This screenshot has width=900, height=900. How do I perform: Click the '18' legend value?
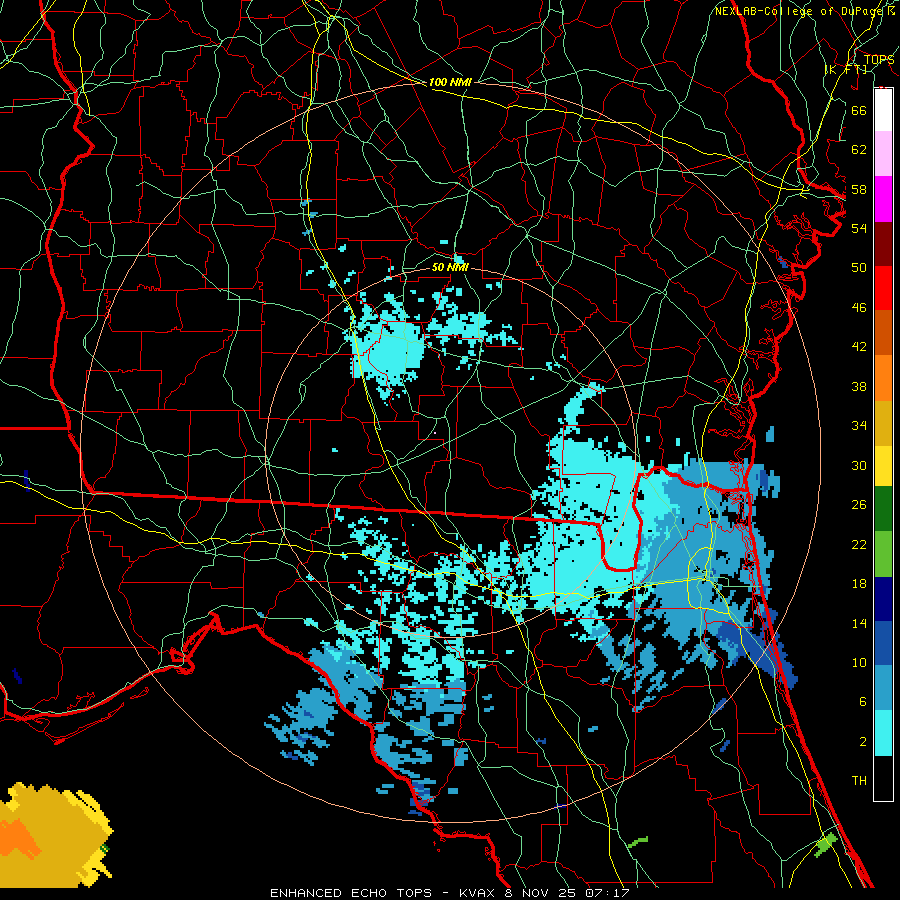click(x=859, y=584)
